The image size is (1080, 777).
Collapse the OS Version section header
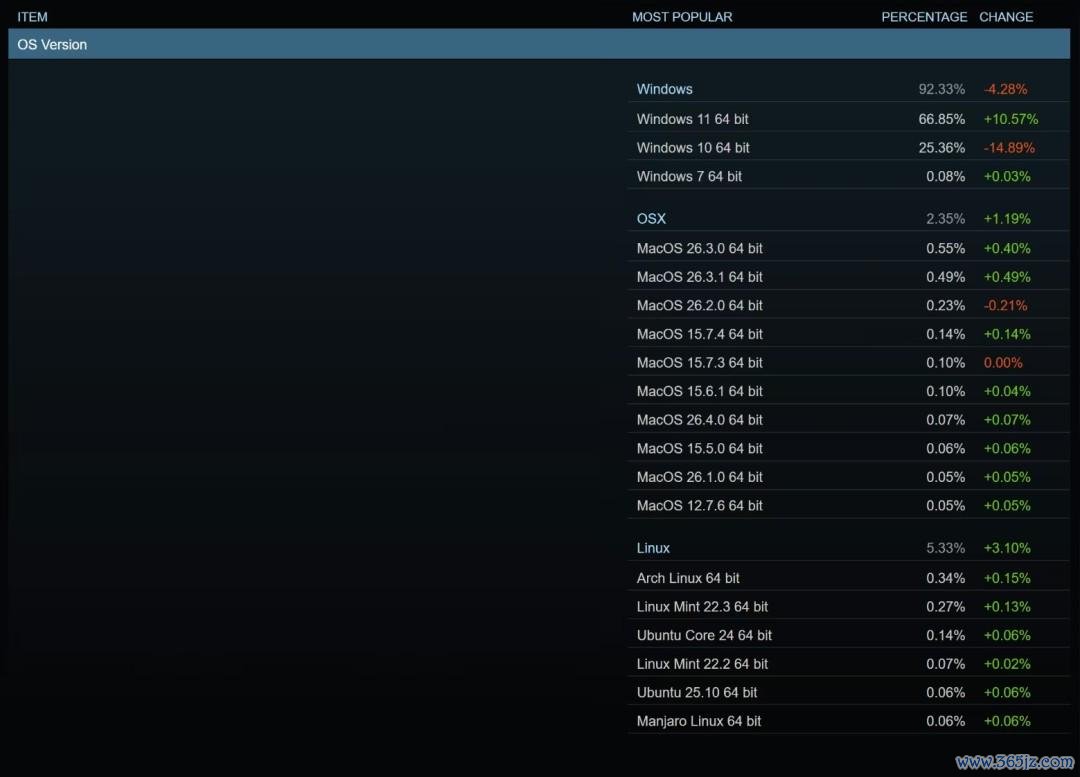point(539,44)
